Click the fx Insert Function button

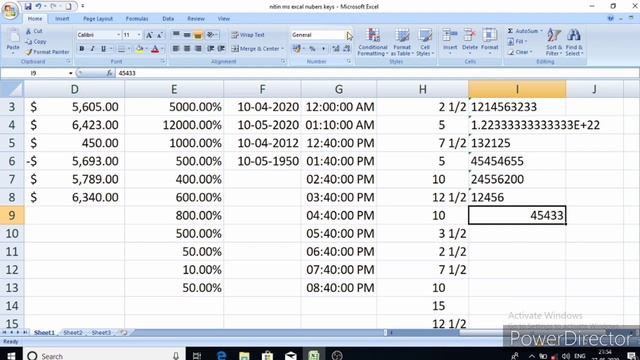click(109, 73)
